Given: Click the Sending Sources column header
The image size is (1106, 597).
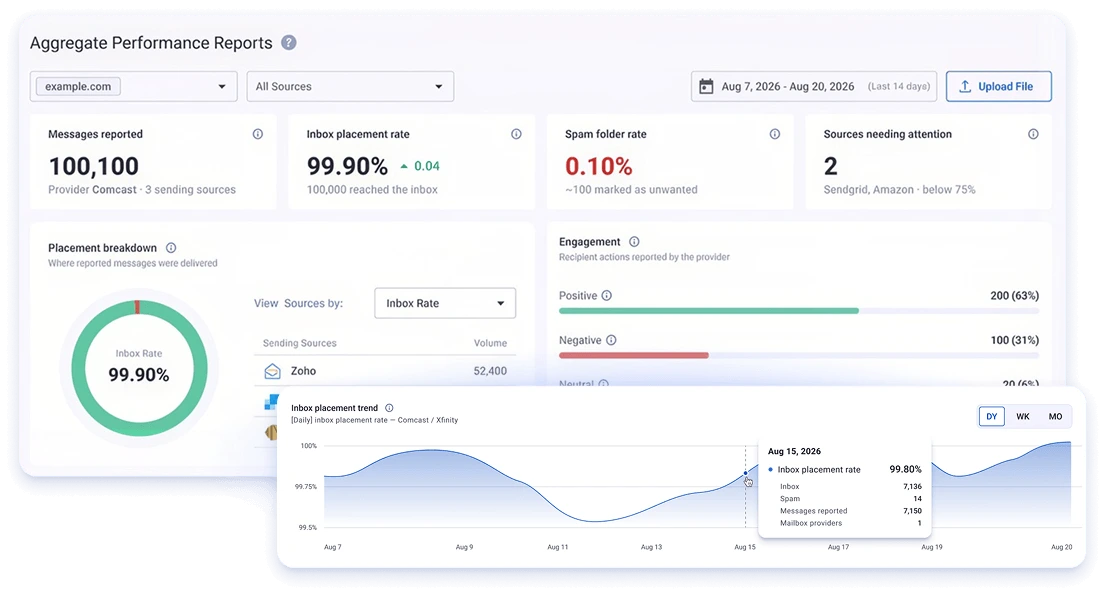Looking at the screenshot, I should (x=300, y=343).
